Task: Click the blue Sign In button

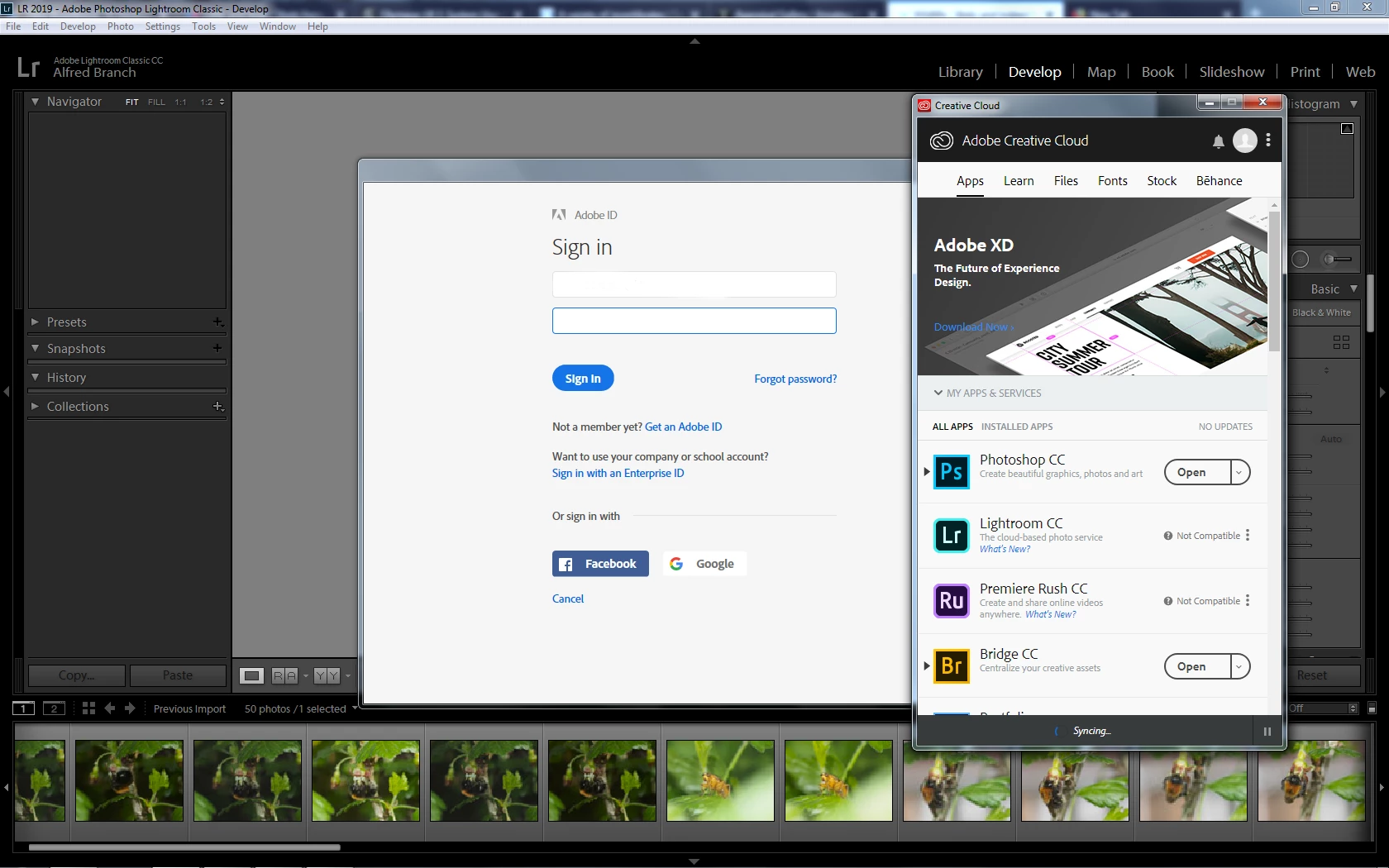Action: 583,379
